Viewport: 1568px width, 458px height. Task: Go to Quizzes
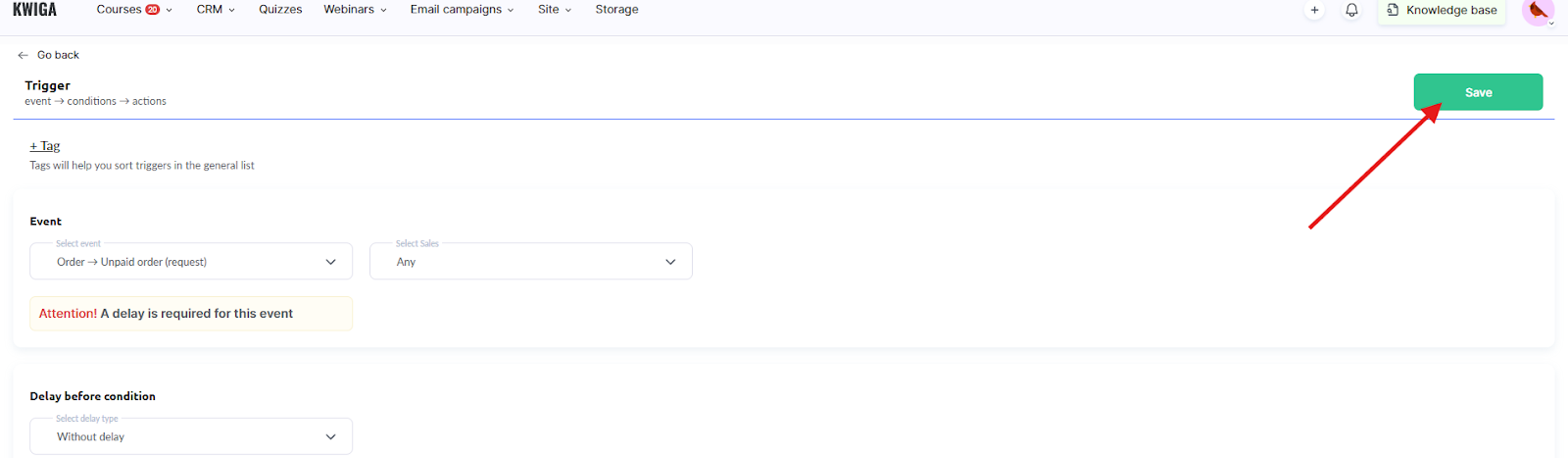coord(280,10)
